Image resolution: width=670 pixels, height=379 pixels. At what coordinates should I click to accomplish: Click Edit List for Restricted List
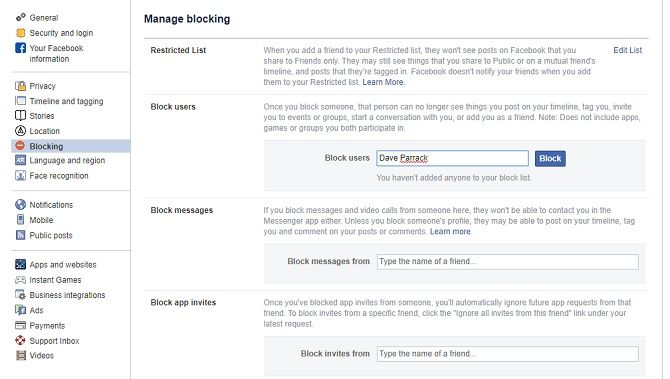(627, 50)
